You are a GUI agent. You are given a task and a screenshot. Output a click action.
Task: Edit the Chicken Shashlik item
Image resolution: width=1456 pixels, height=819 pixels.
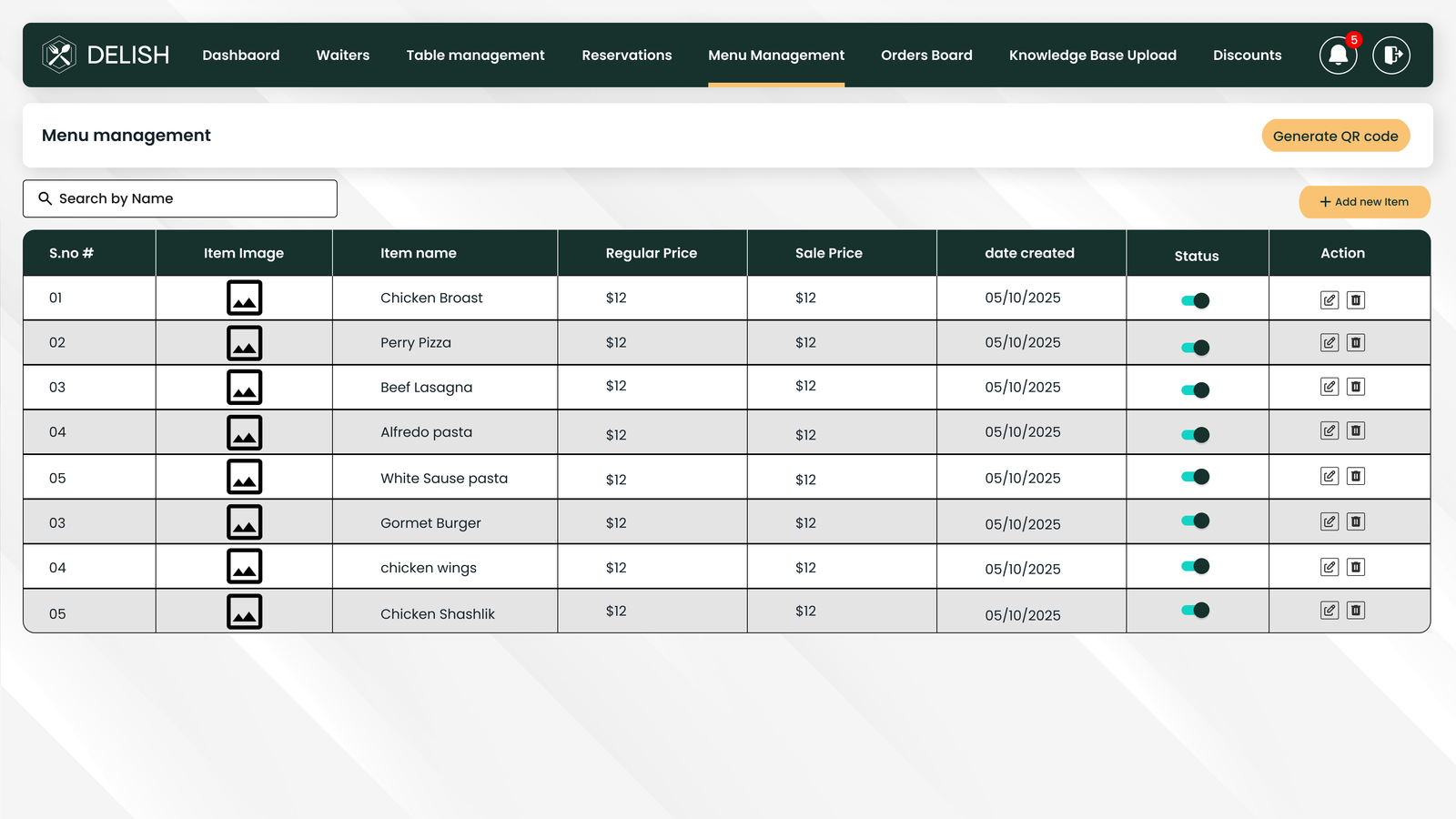(1330, 611)
